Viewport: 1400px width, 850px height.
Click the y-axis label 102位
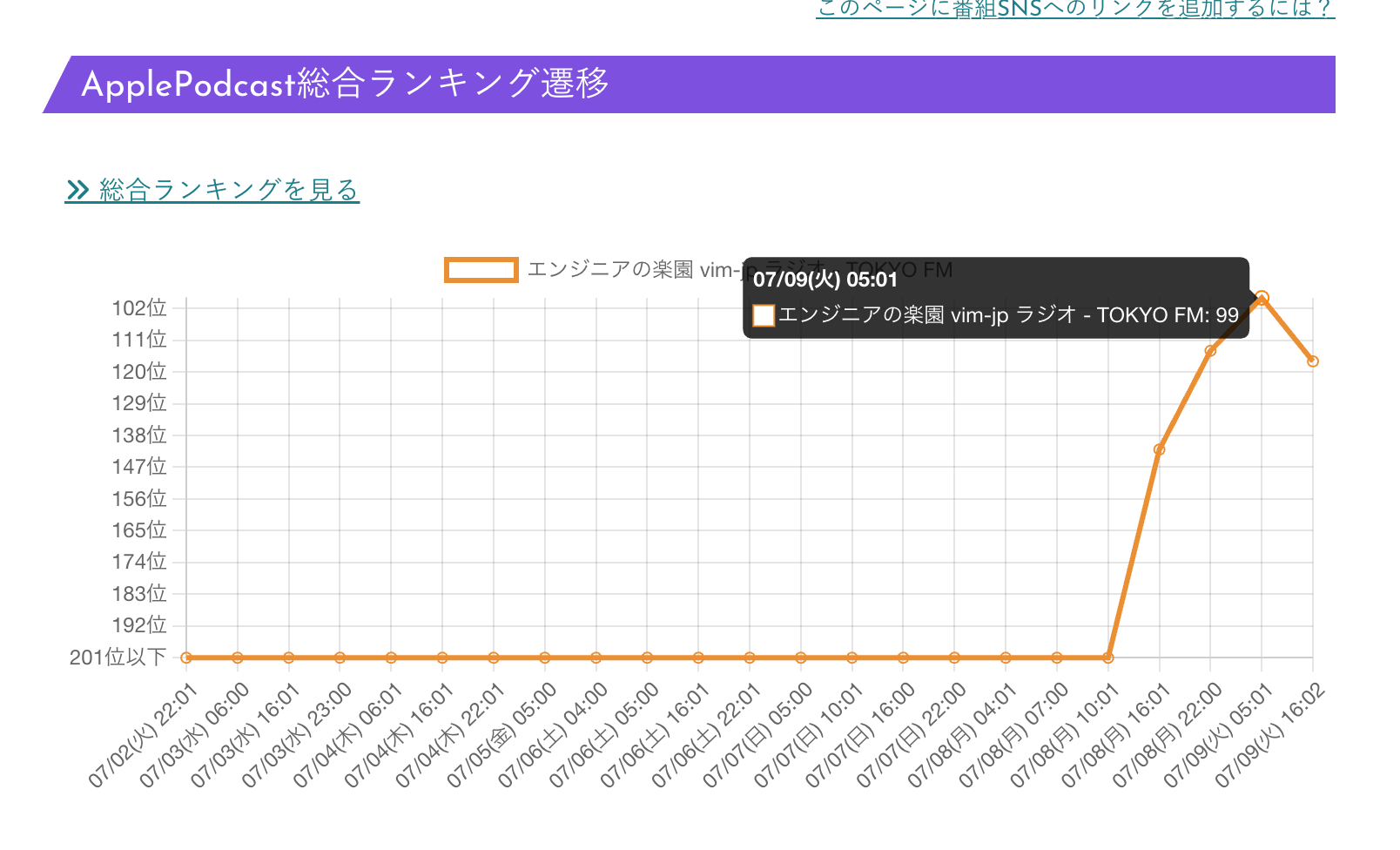tap(141, 307)
